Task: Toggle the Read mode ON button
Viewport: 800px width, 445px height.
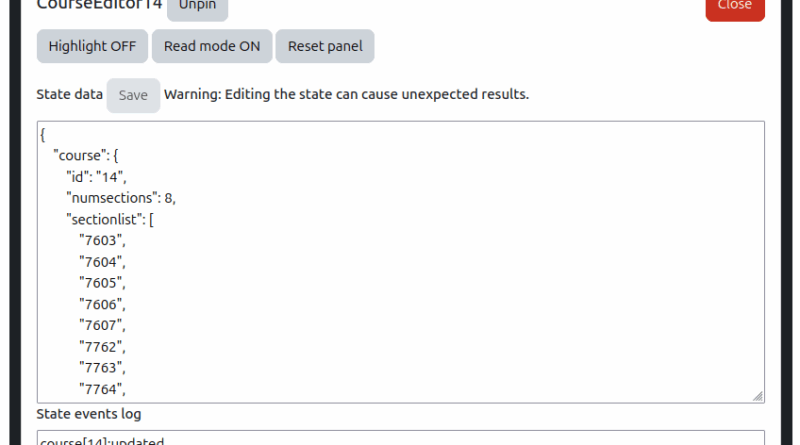Action: [x=212, y=46]
